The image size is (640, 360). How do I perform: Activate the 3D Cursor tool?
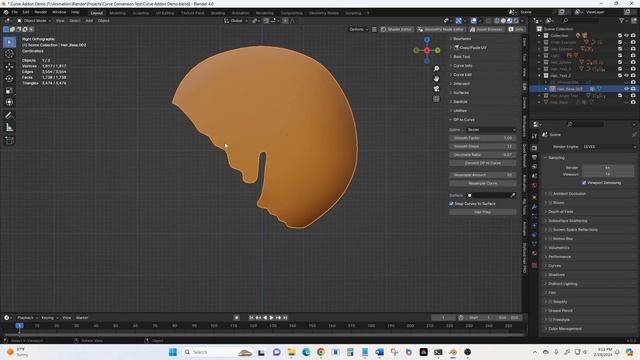point(9,54)
